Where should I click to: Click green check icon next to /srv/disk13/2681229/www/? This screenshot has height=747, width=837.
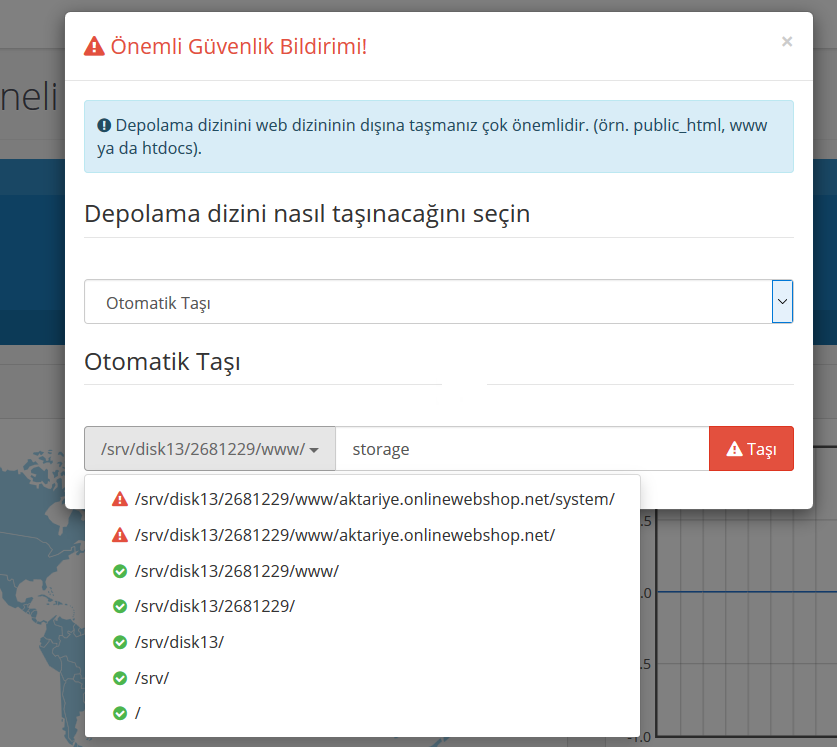[x=120, y=571]
